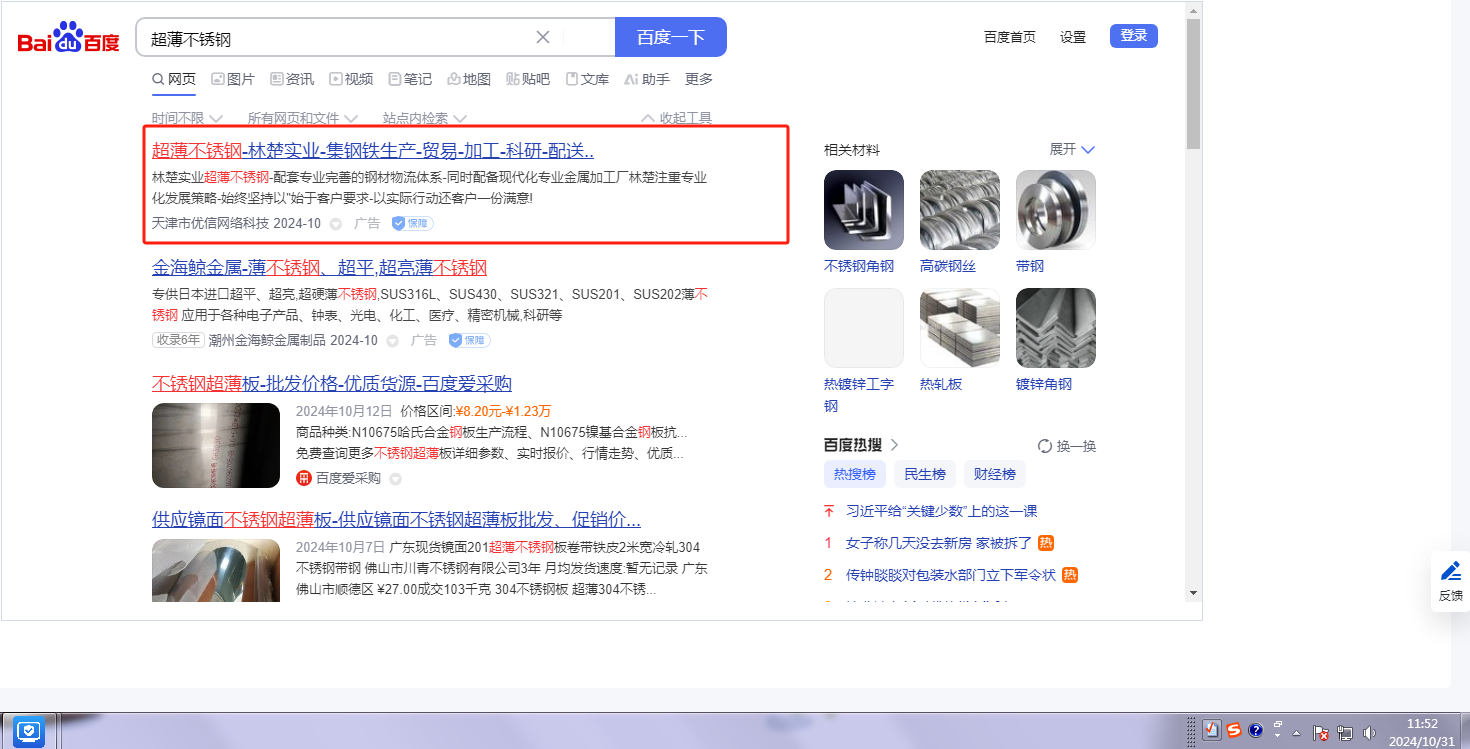Click the 热 badge next to 女子称几天没去新房
The image size is (1470, 749).
(x=1046, y=543)
